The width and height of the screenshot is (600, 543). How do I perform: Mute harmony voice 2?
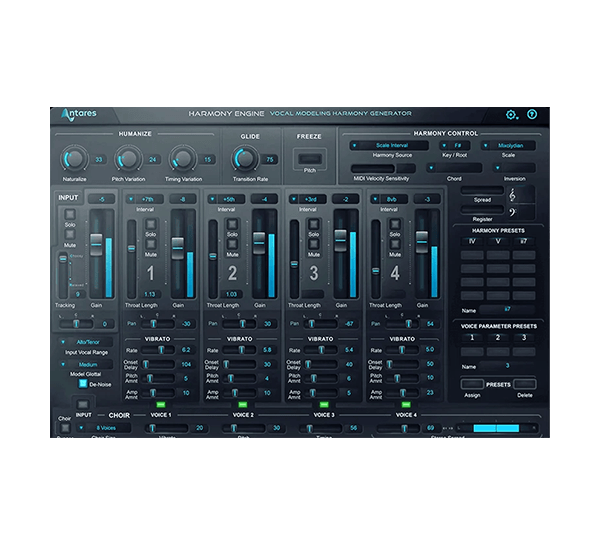(232, 244)
